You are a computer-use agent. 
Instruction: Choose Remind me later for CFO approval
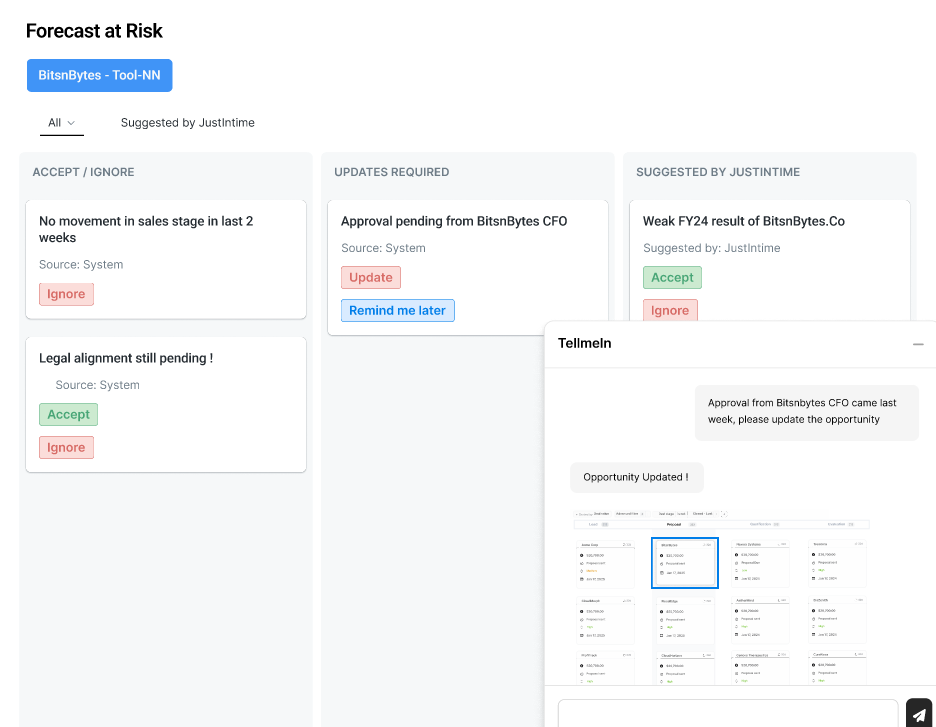pyautogui.click(x=397, y=310)
